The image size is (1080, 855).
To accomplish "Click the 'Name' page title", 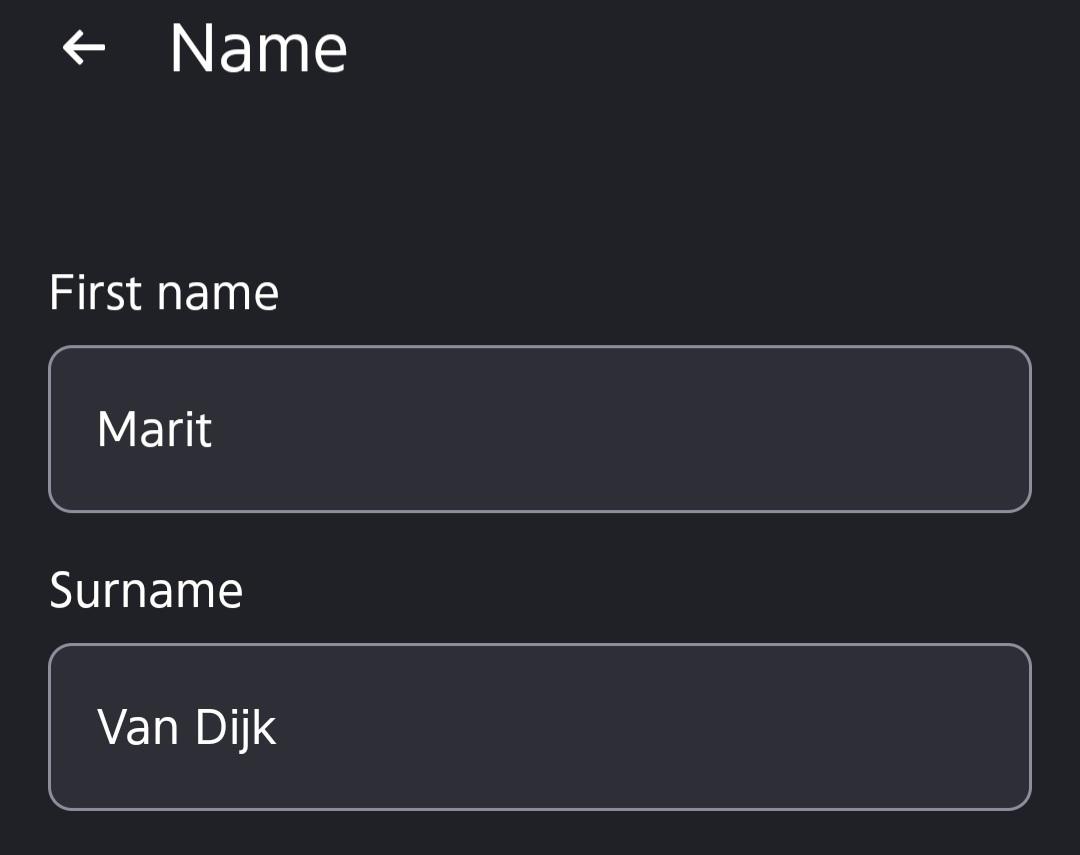I will click(x=258, y=48).
